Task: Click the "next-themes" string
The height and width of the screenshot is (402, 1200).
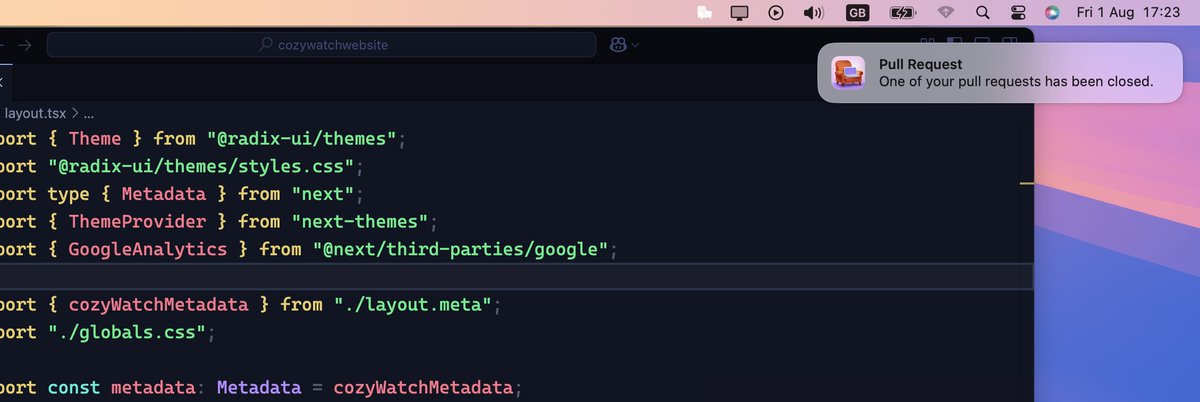Action: pyautogui.click(x=360, y=221)
